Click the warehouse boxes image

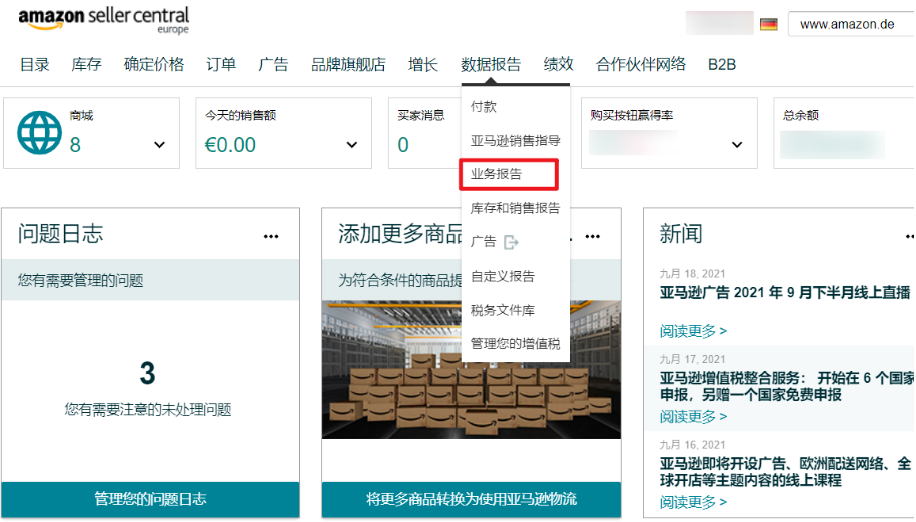tap(471, 370)
